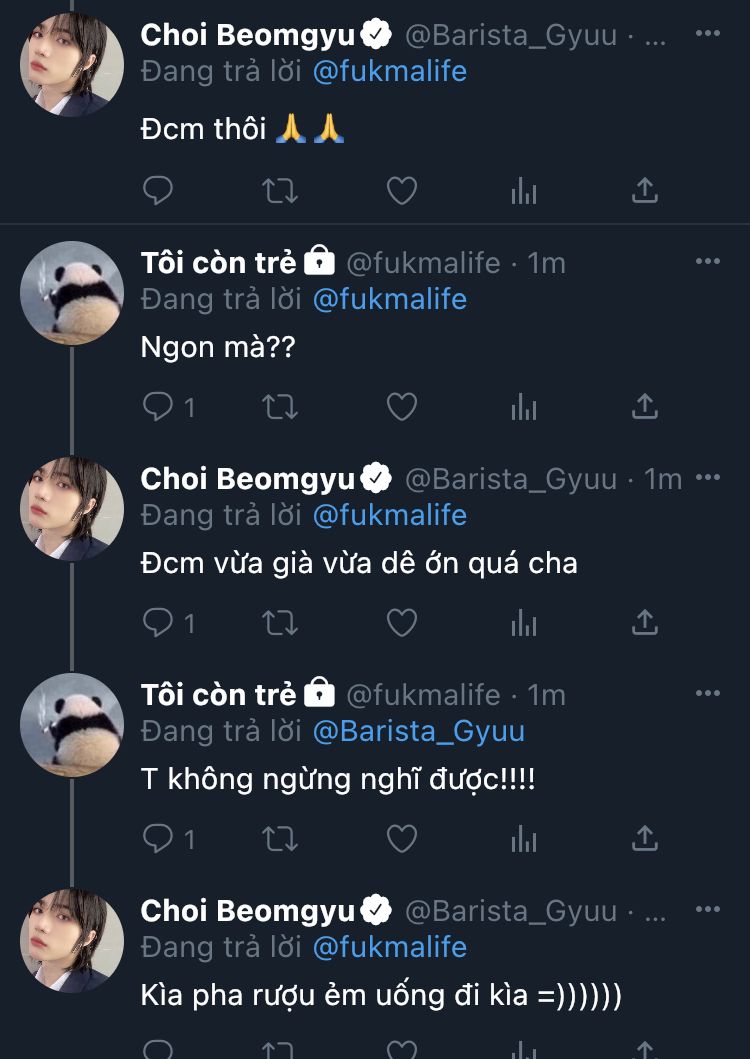Reply to the "Ngon mà??" tweet
750x1059 pixels.
tap(158, 406)
